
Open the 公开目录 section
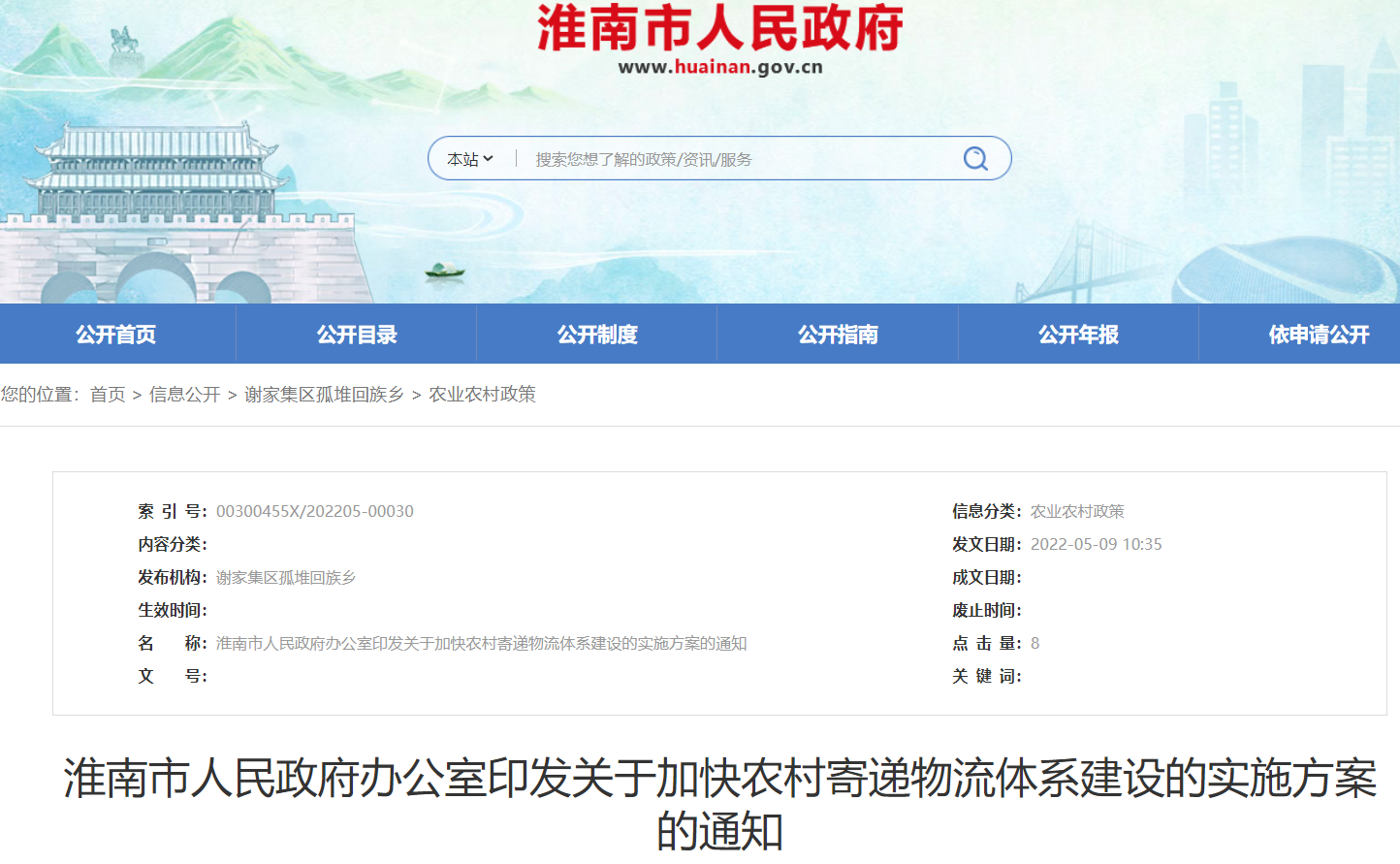tap(357, 333)
